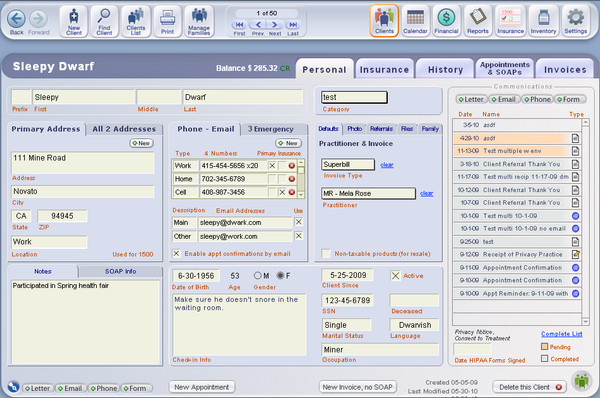Open the Insurance module icon in toolbar

(x=510, y=21)
